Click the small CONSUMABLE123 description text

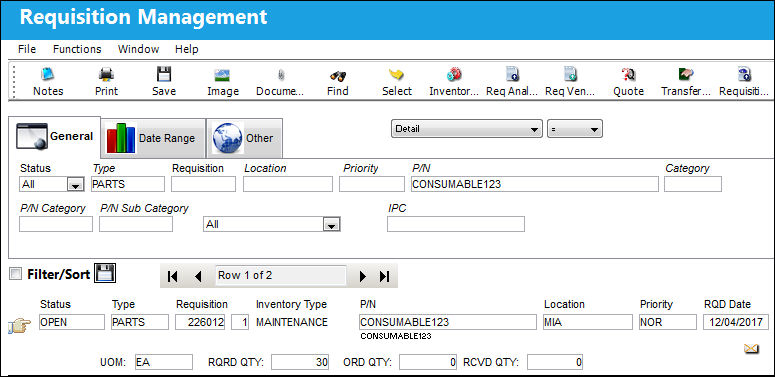(396, 336)
